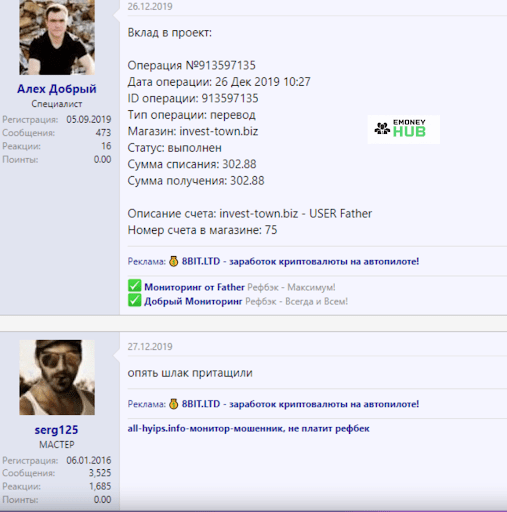Select the line Номер счета в магазине: 75
The width and height of the screenshot is (507, 512).
[202, 230]
